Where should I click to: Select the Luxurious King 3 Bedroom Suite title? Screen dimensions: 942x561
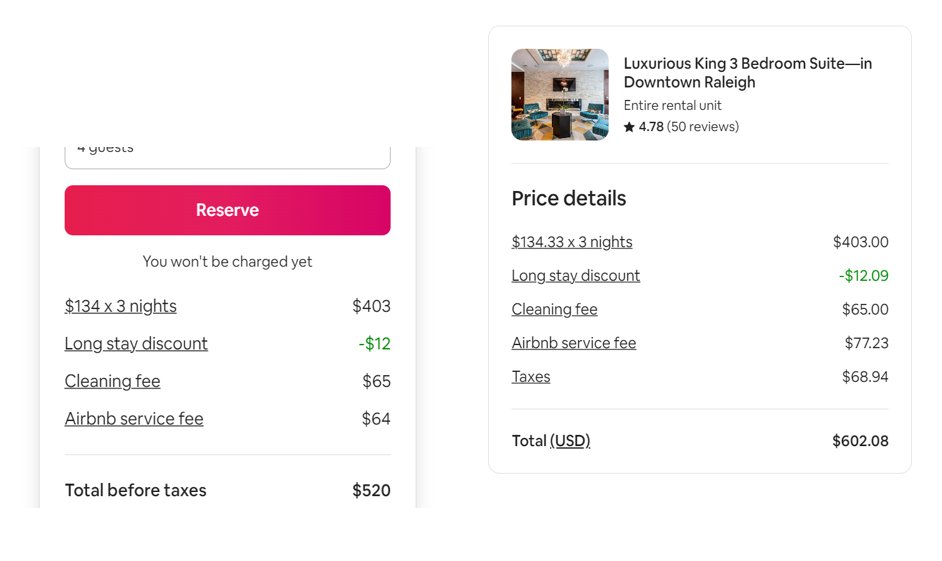[x=747, y=73]
